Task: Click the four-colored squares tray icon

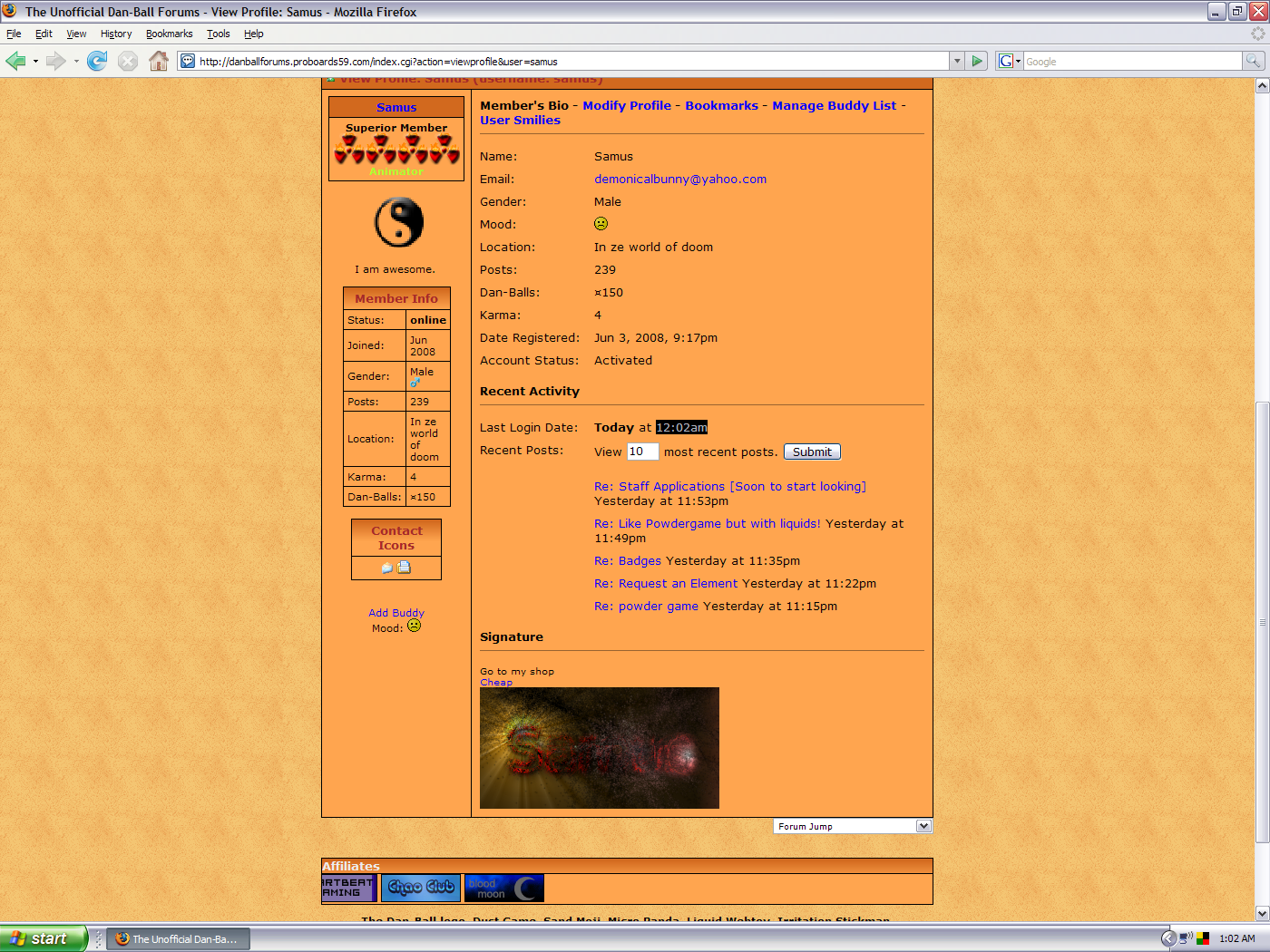Action: tap(1203, 938)
